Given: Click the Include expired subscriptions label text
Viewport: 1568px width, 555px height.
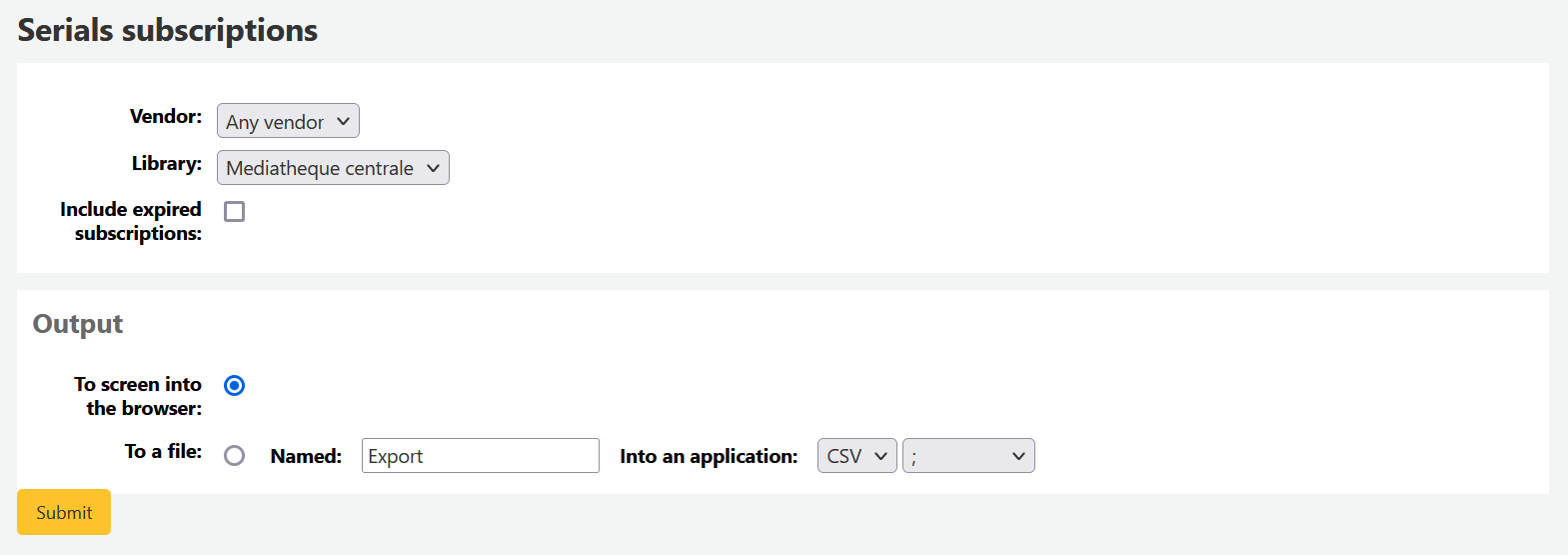Looking at the screenshot, I should [x=131, y=221].
